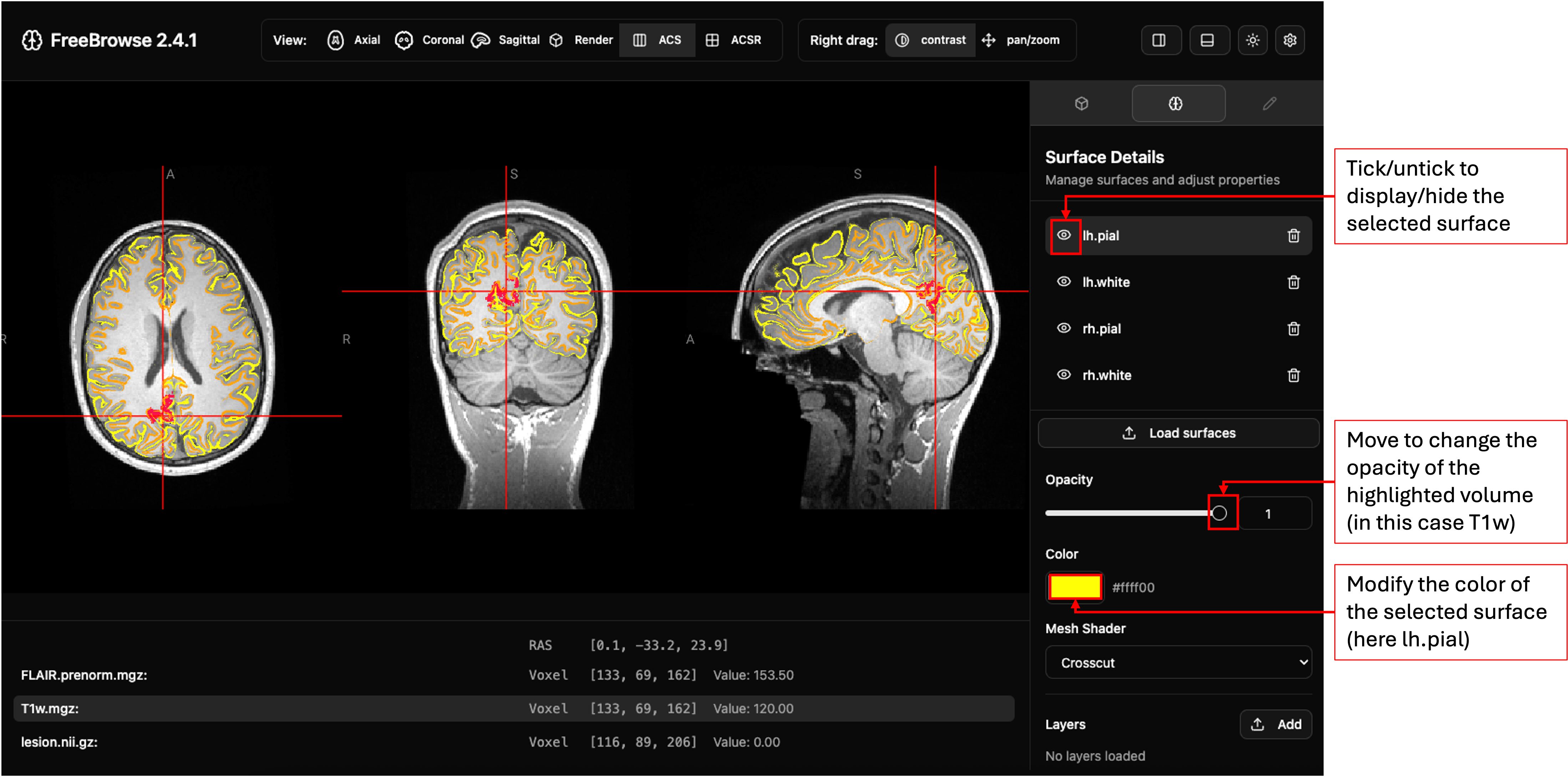This screenshot has height=777, width=1568.
Task: Delete the lh.white surface
Action: coord(1294,282)
